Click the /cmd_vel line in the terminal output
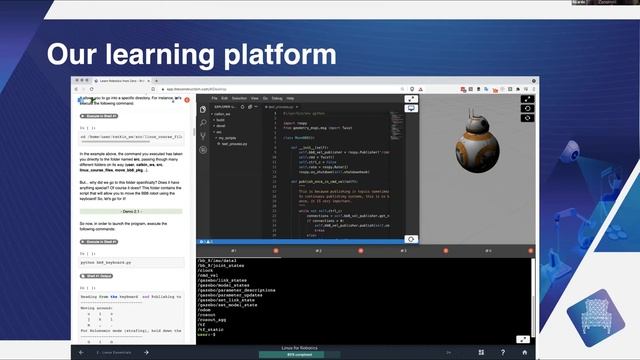 pos(208,276)
